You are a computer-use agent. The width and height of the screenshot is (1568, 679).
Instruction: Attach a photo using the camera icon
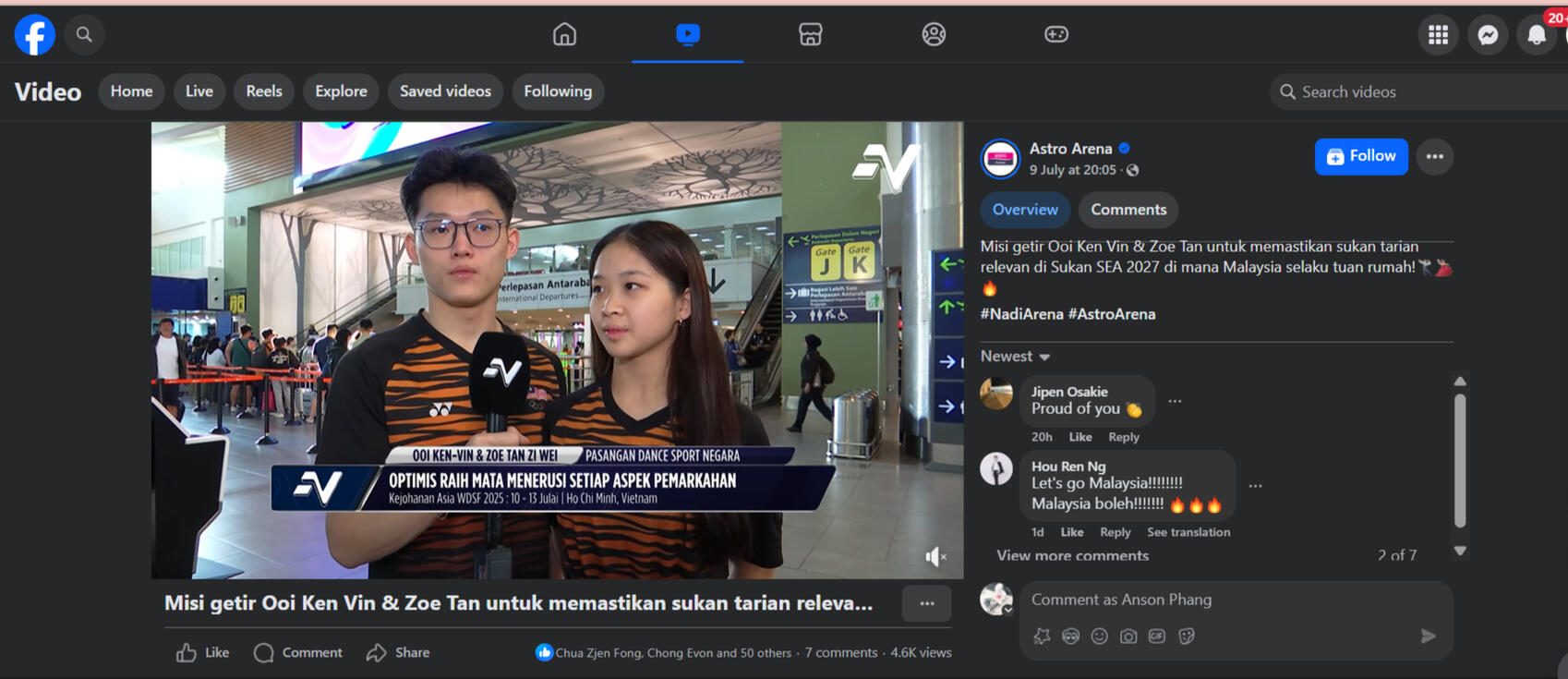1128,636
